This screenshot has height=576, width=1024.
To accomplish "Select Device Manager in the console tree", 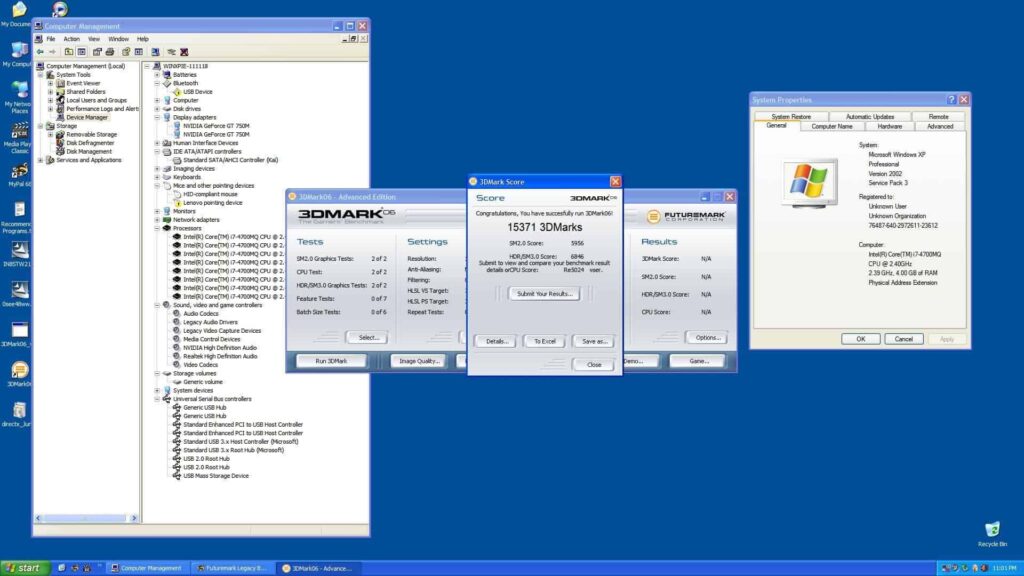I will (86, 118).
